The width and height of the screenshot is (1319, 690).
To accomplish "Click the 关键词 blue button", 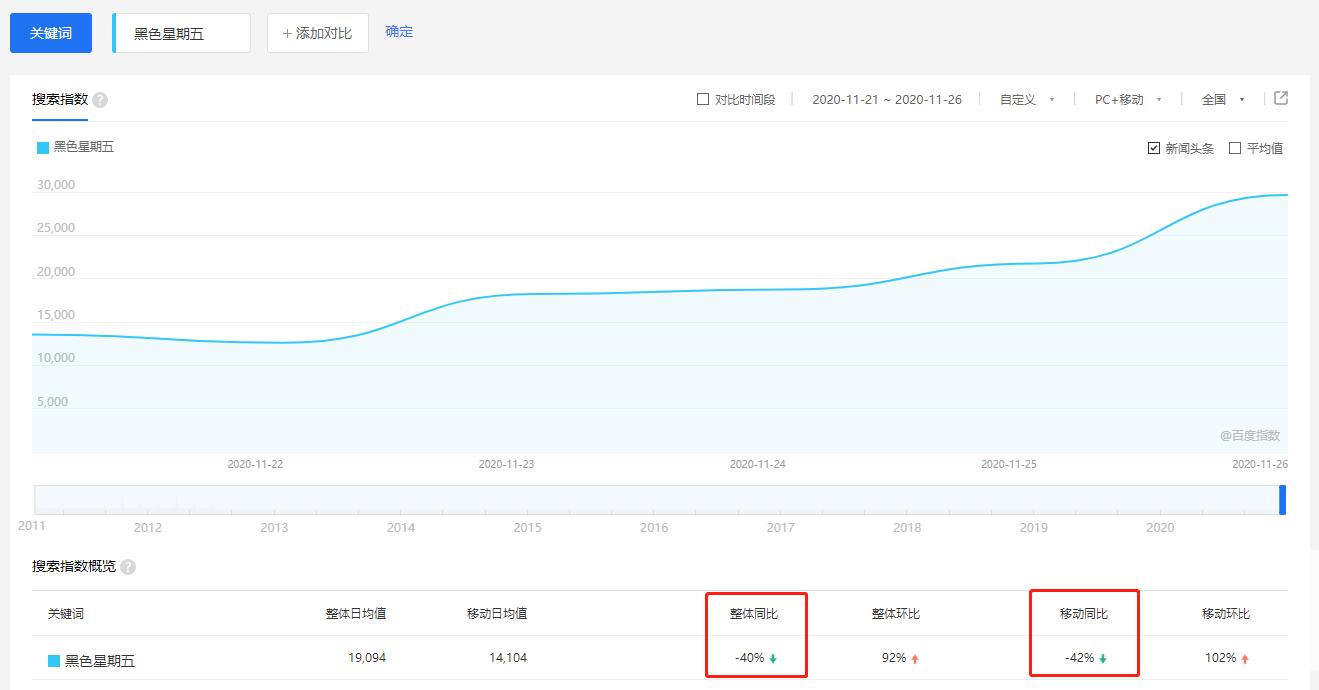I will click(51, 33).
